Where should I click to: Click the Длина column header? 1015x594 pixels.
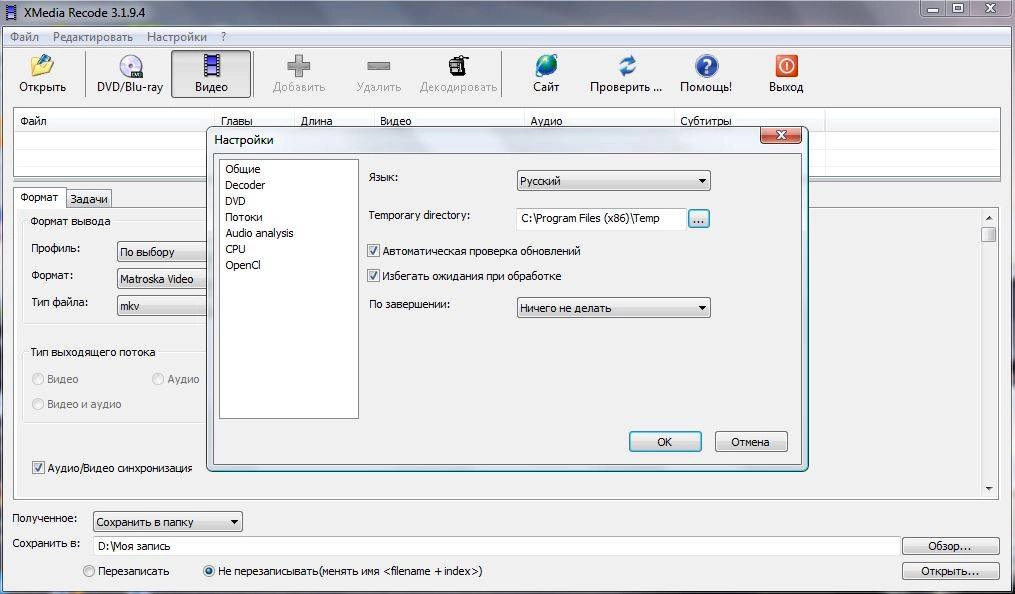point(334,121)
